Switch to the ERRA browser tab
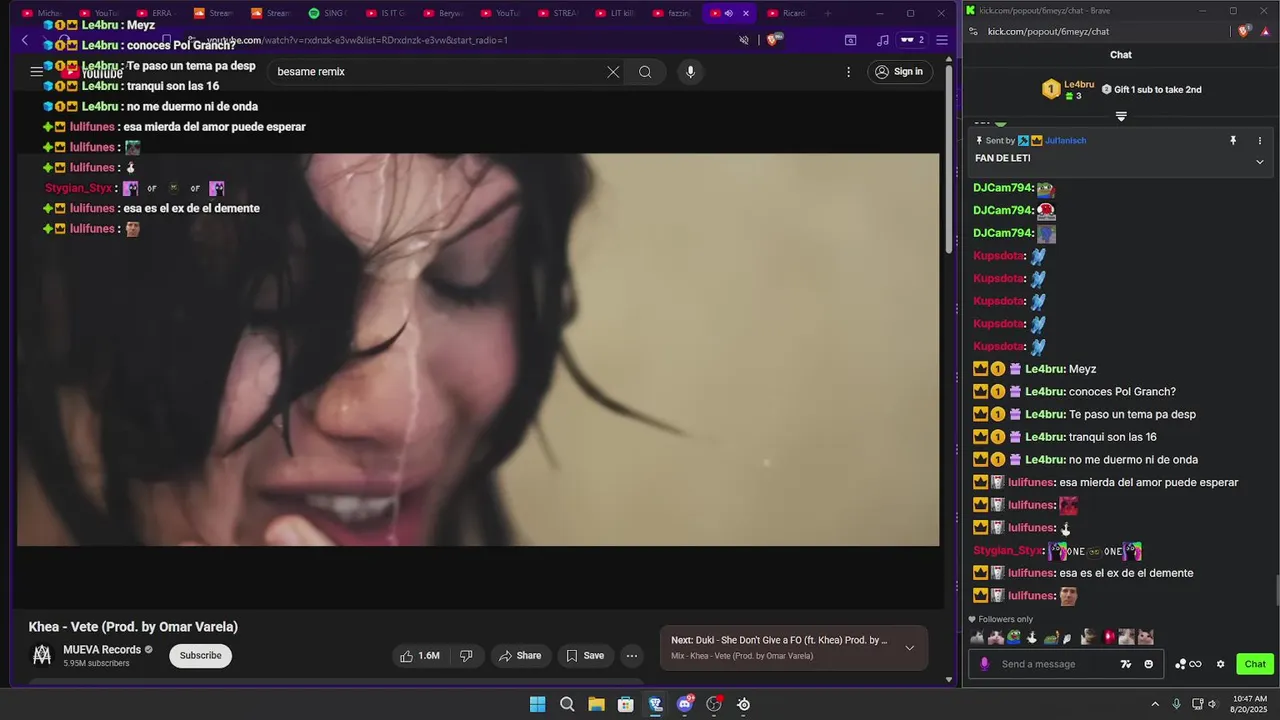This screenshot has width=1280, height=720. pyautogui.click(x=162, y=13)
